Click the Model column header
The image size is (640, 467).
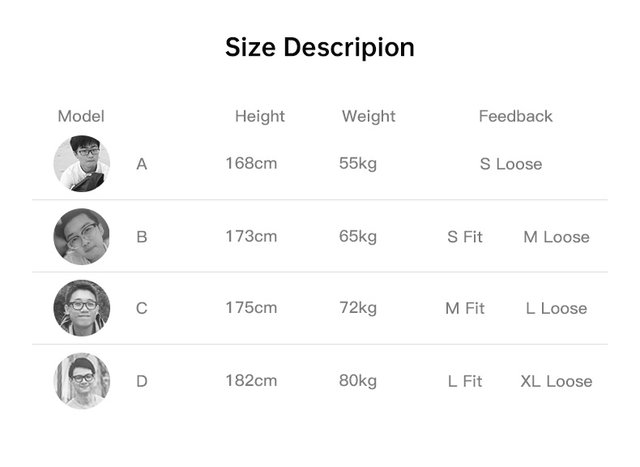81,116
